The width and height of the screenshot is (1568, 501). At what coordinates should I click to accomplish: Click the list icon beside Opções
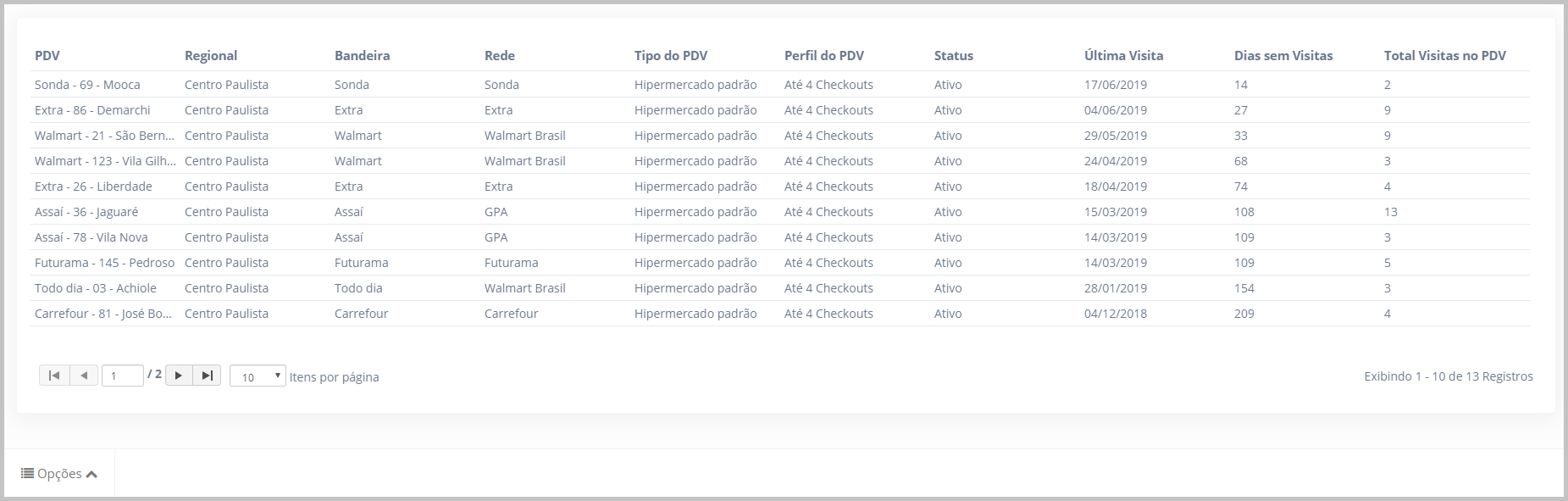[27, 473]
